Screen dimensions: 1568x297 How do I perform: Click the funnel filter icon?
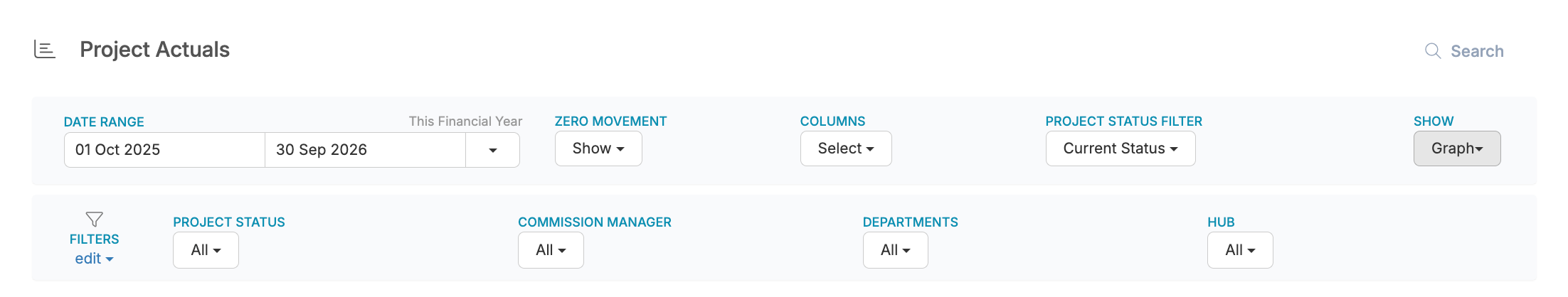click(94, 219)
